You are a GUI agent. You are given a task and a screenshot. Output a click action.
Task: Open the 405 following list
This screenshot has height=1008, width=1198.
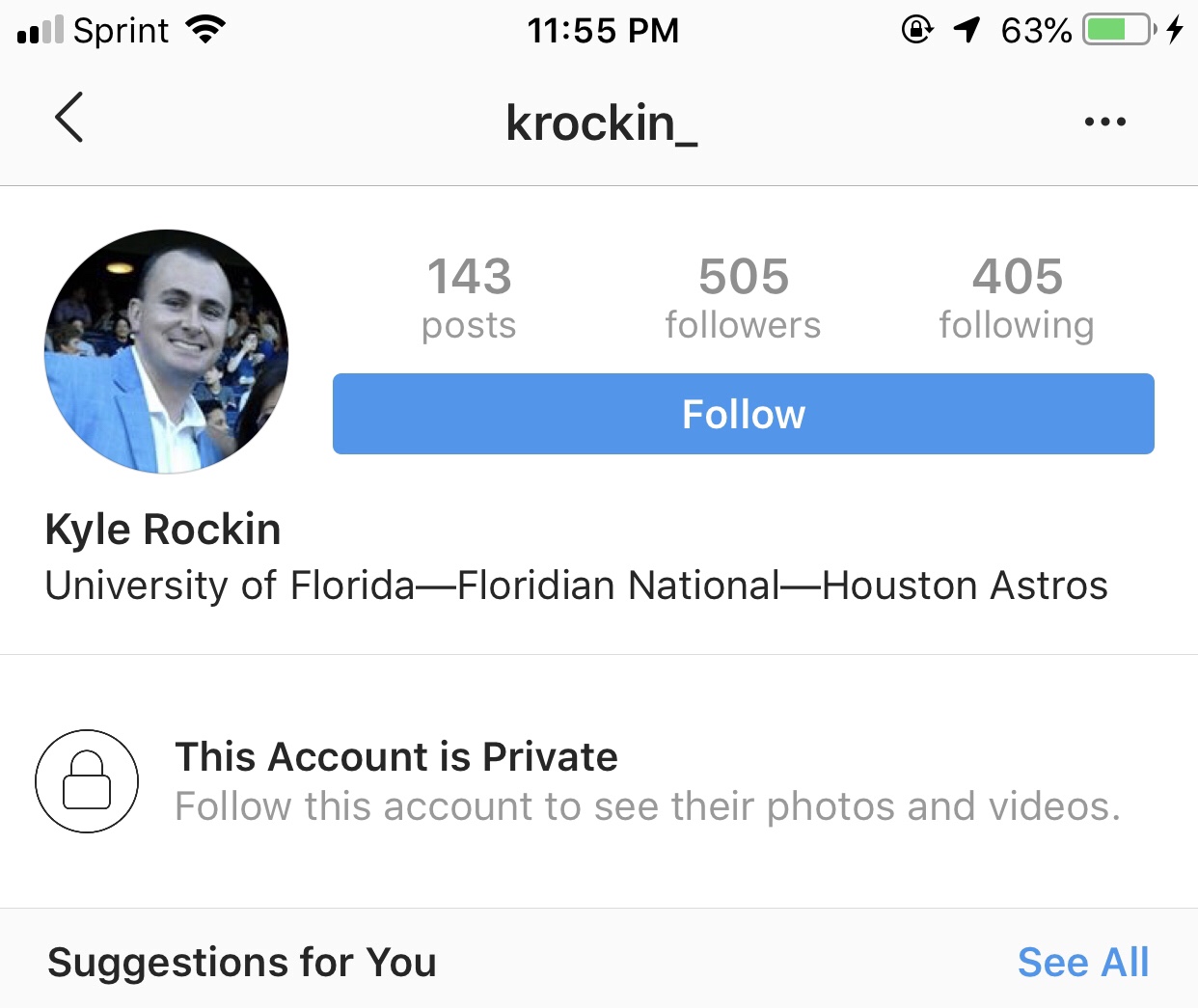click(x=1017, y=297)
